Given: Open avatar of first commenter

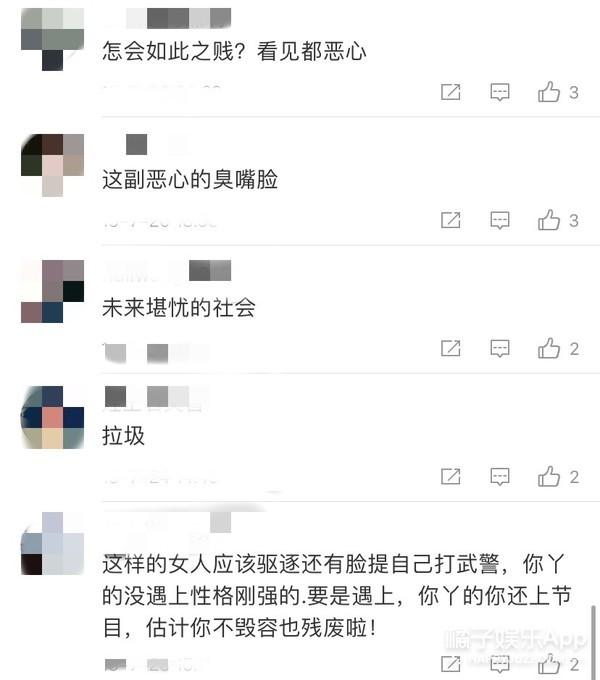Looking at the screenshot, I should coord(52,39).
